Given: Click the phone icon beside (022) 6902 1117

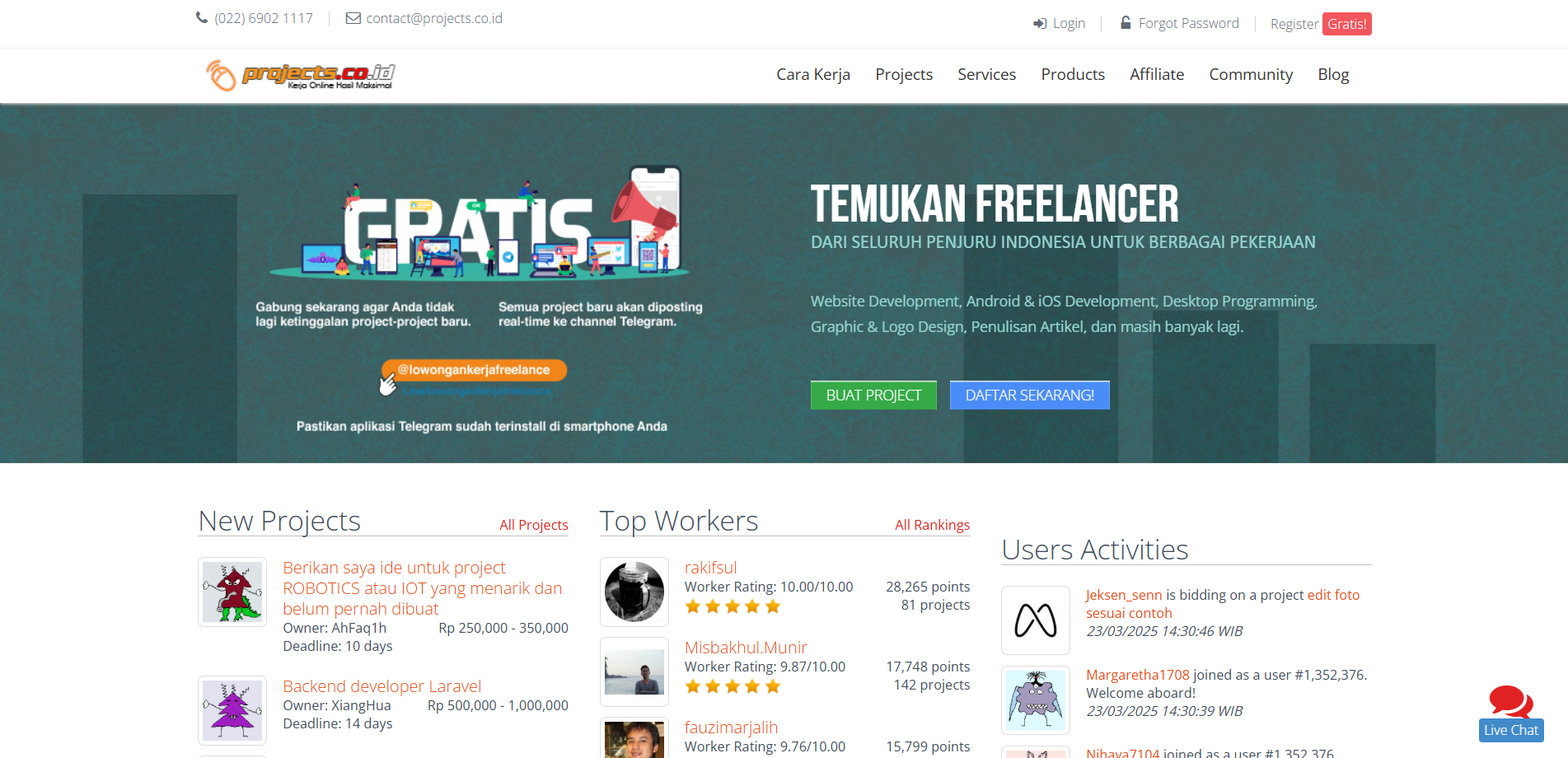Looking at the screenshot, I should click(200, 17).
